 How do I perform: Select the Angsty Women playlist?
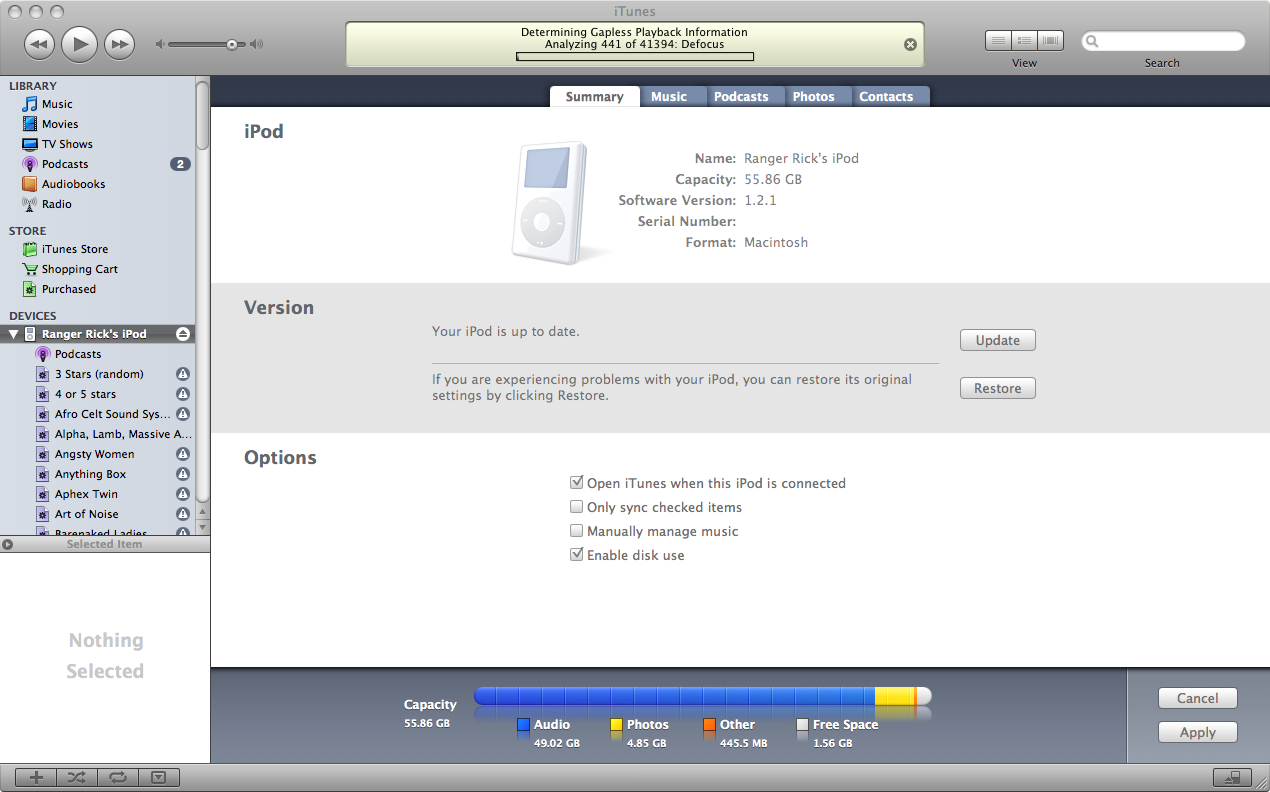tap(94, 454)
